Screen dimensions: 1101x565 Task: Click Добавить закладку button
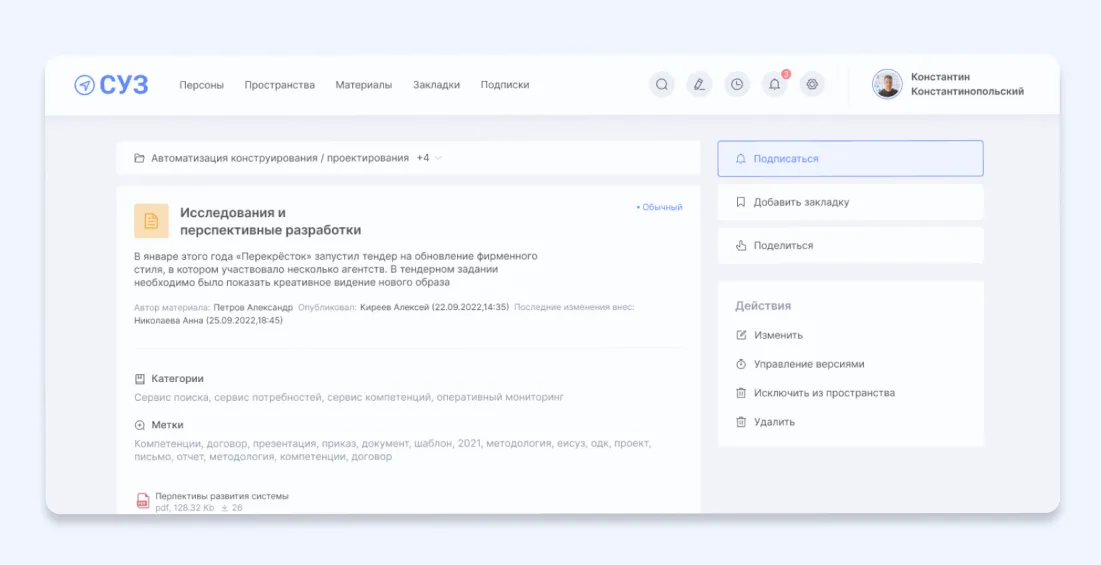tap(850, 202)
